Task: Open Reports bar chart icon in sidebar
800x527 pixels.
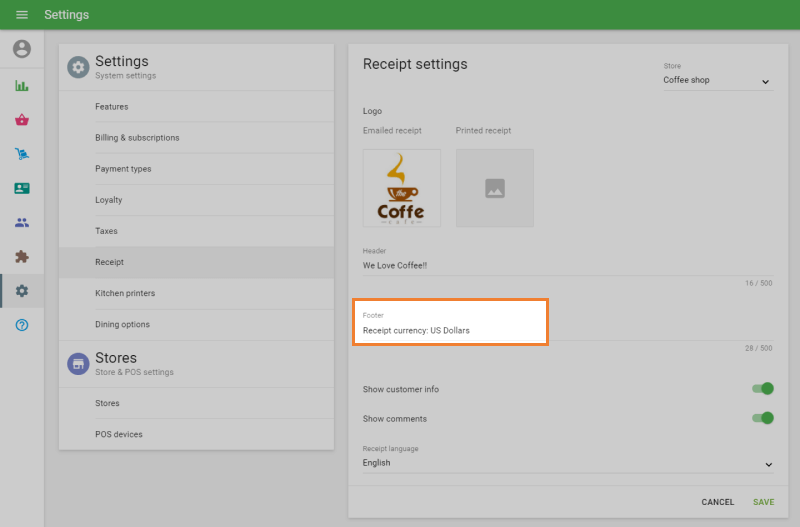Action: tap(22, 86)
